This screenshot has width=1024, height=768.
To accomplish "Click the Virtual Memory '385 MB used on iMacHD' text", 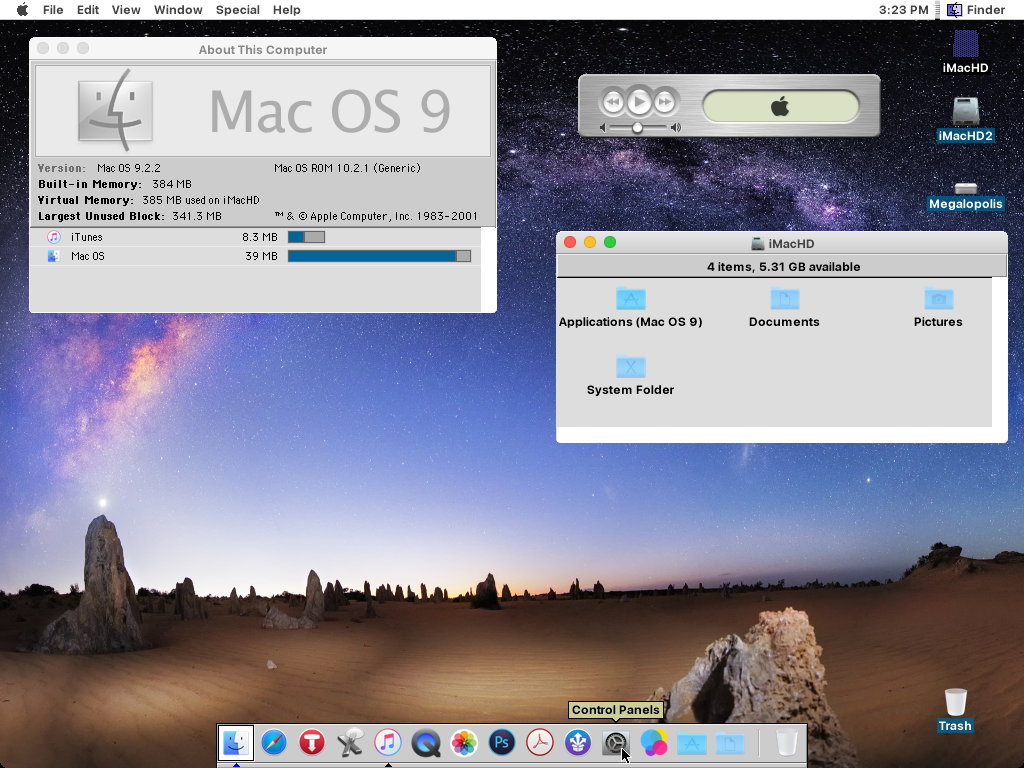I will 200,200.
